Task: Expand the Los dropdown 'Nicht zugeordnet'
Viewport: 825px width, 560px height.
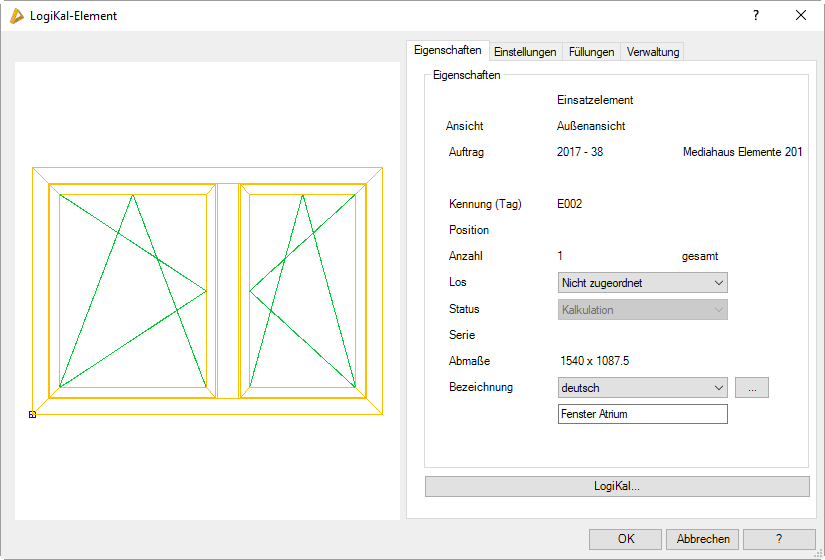Action: click(642, 283)
